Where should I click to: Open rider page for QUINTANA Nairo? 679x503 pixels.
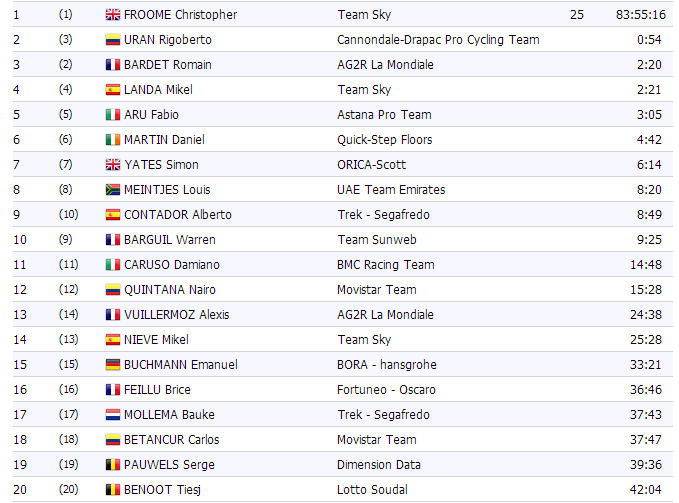point(170,290)
